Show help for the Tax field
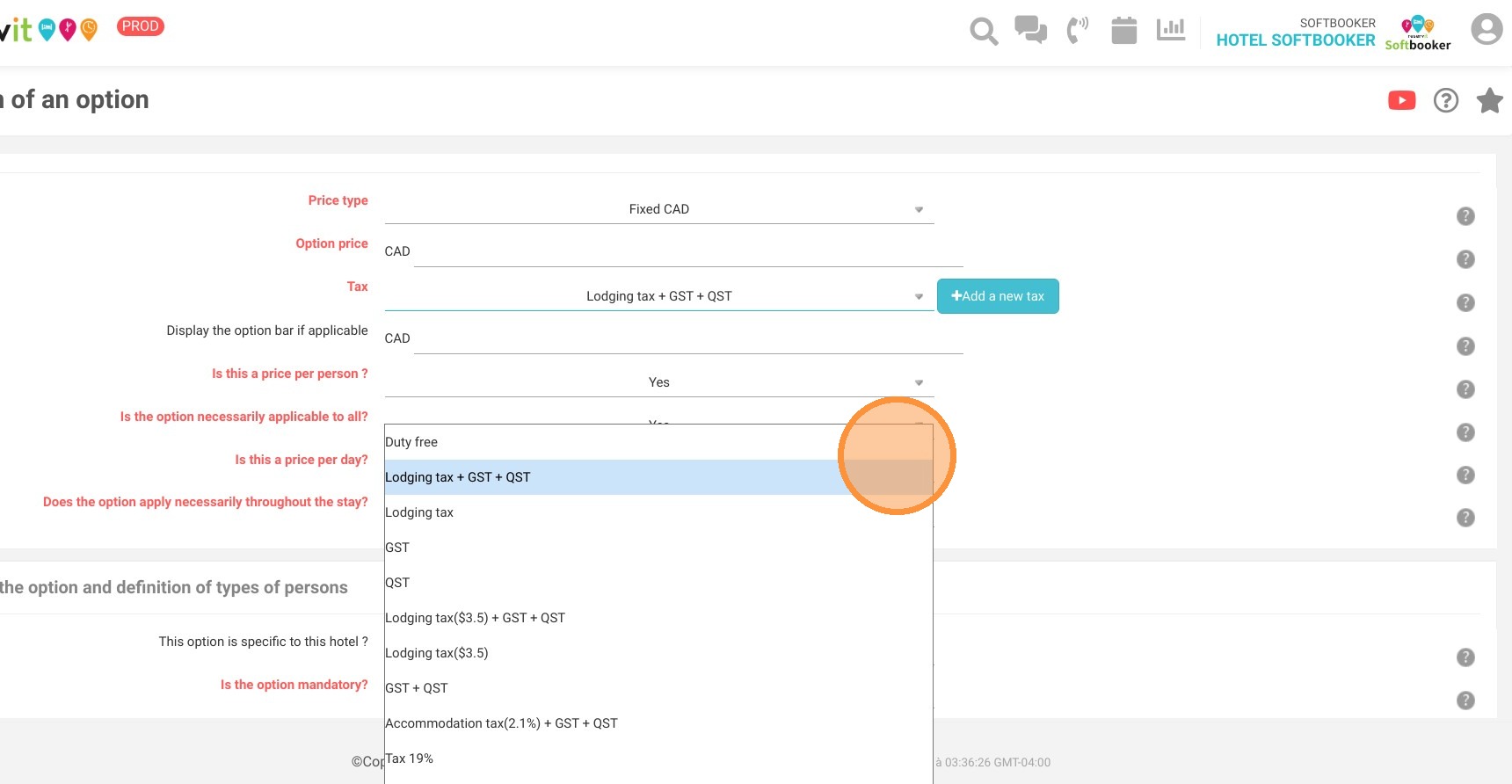 1465,302
